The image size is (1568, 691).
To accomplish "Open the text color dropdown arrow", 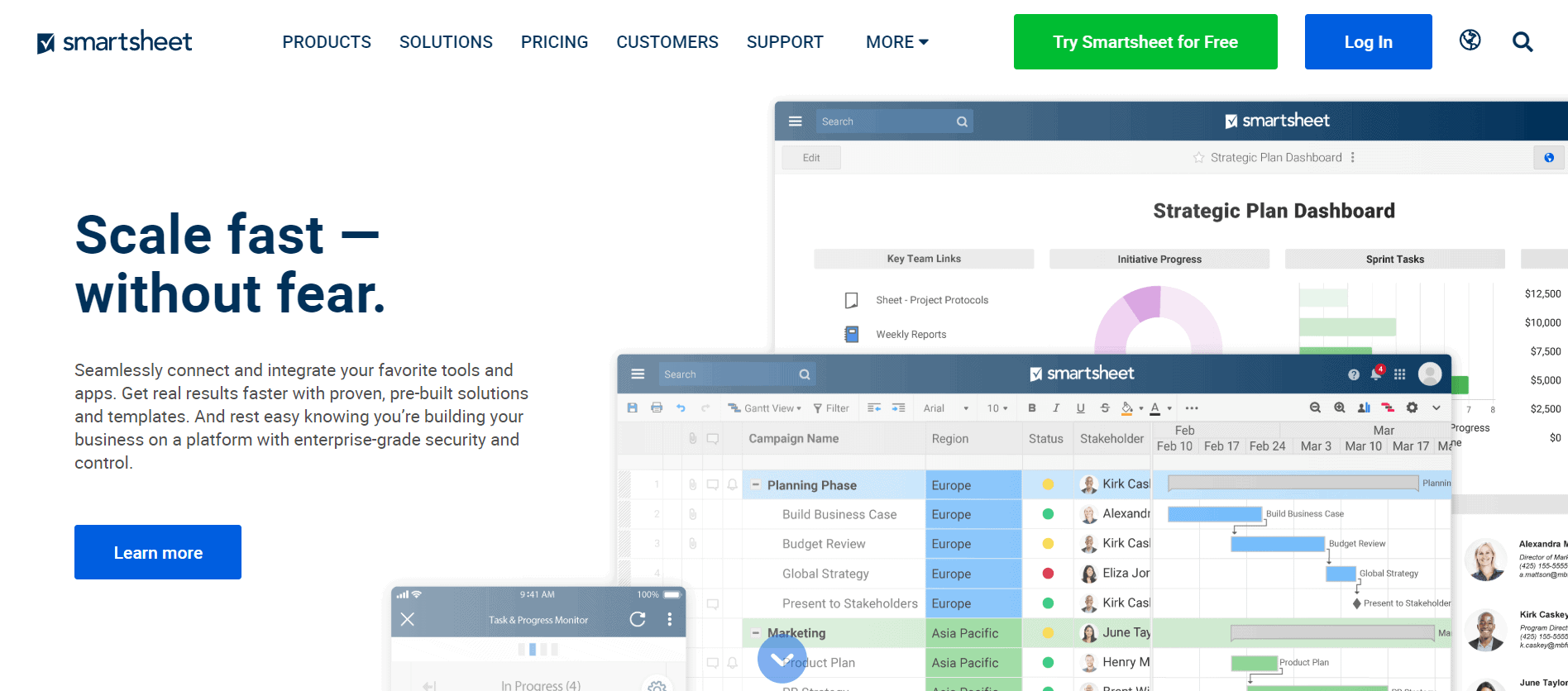I will 1169,408.
